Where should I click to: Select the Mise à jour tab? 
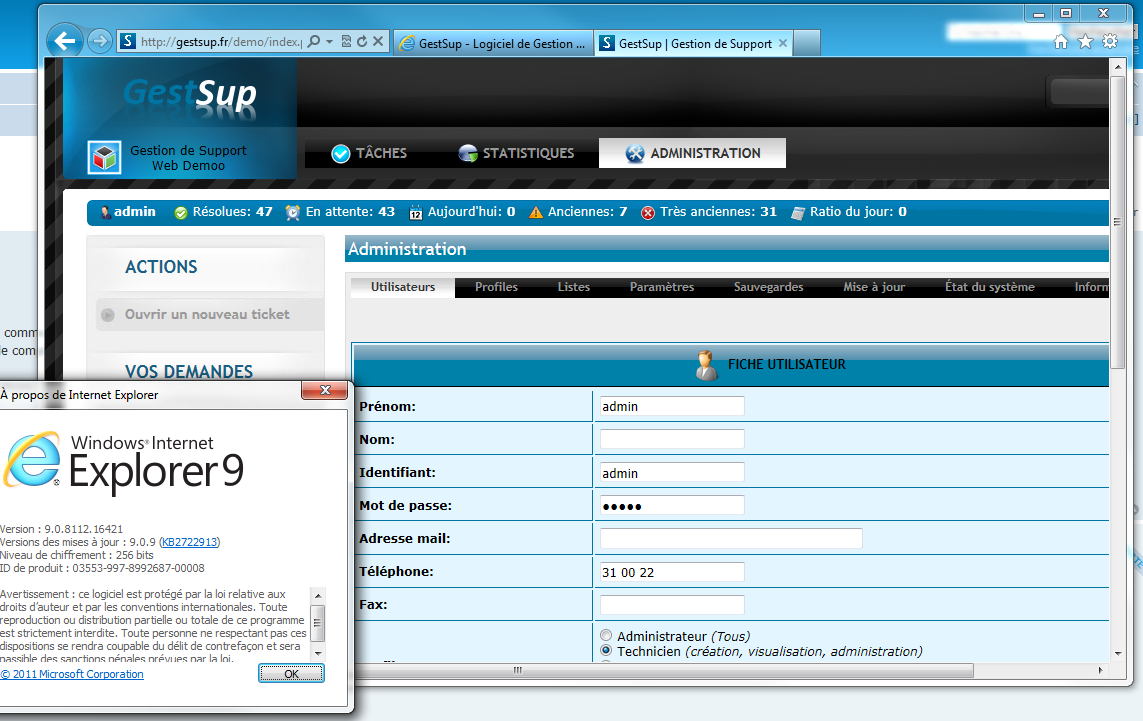tap(874, 287)
